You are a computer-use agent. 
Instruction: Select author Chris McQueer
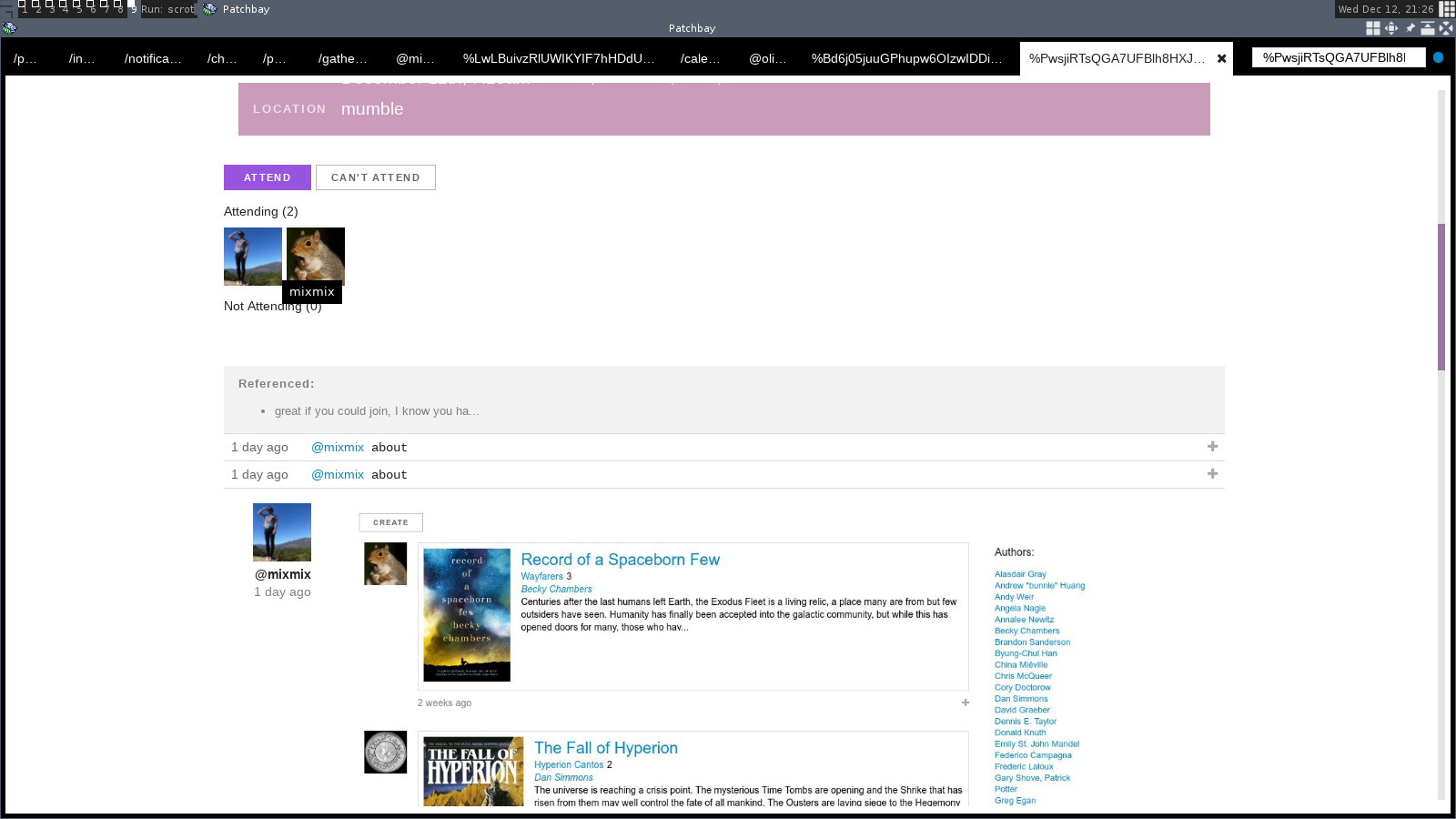(x=1024, y=676)
